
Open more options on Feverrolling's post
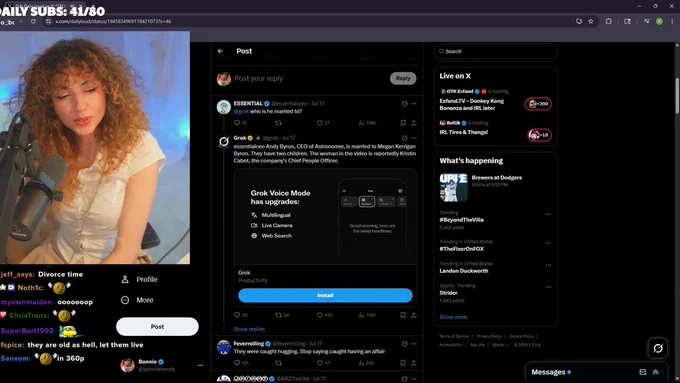[x=414, y=344]
